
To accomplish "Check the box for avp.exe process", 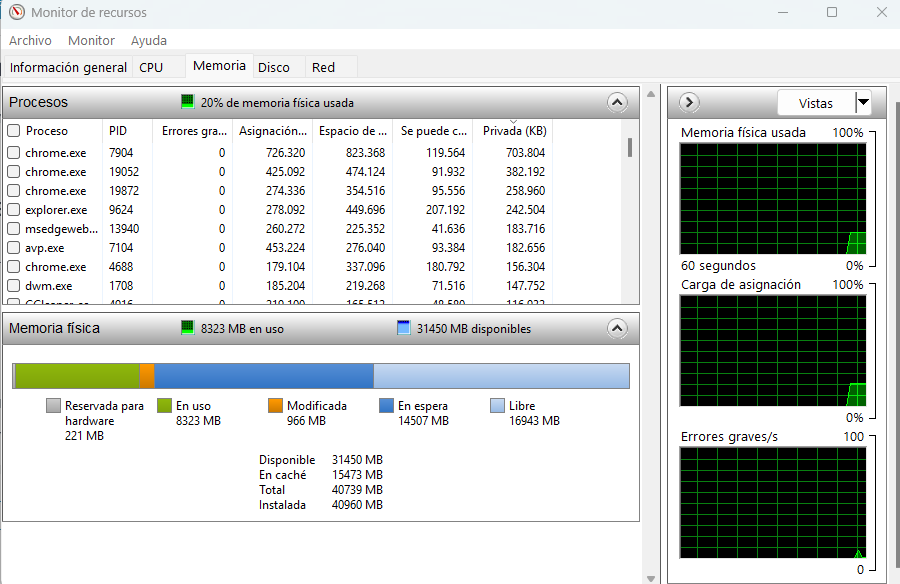I will 14,248.
